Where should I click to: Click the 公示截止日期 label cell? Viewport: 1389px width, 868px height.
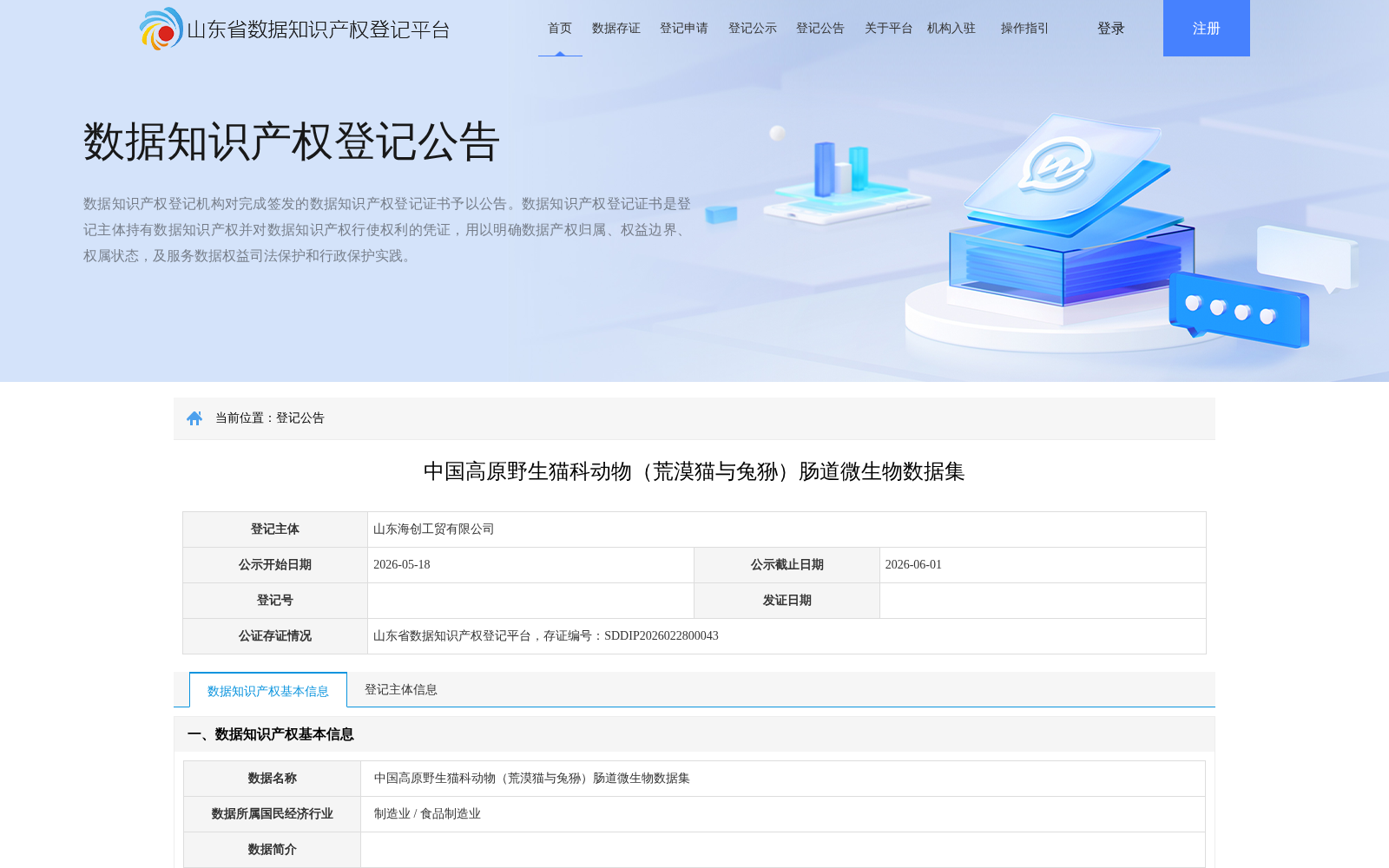[x=787, y=565]
